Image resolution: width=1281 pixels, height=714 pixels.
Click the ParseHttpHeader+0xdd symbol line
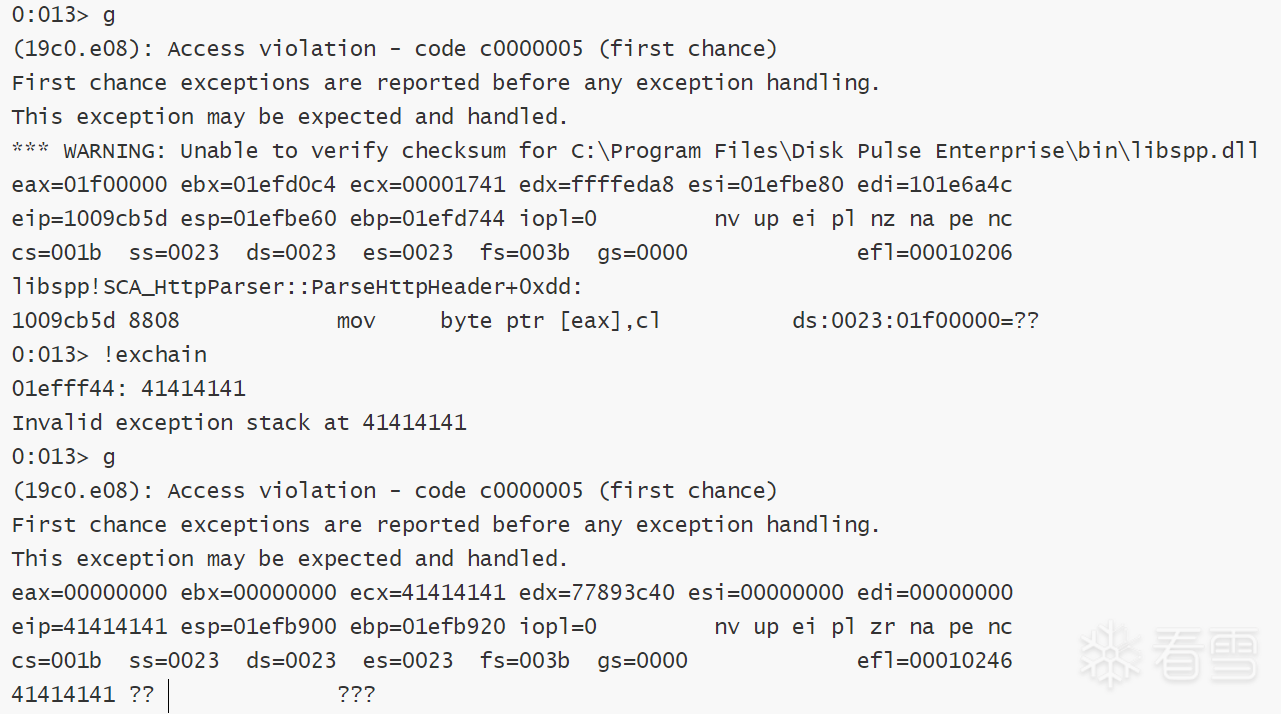pyautogui.click(x=297, y=287)
